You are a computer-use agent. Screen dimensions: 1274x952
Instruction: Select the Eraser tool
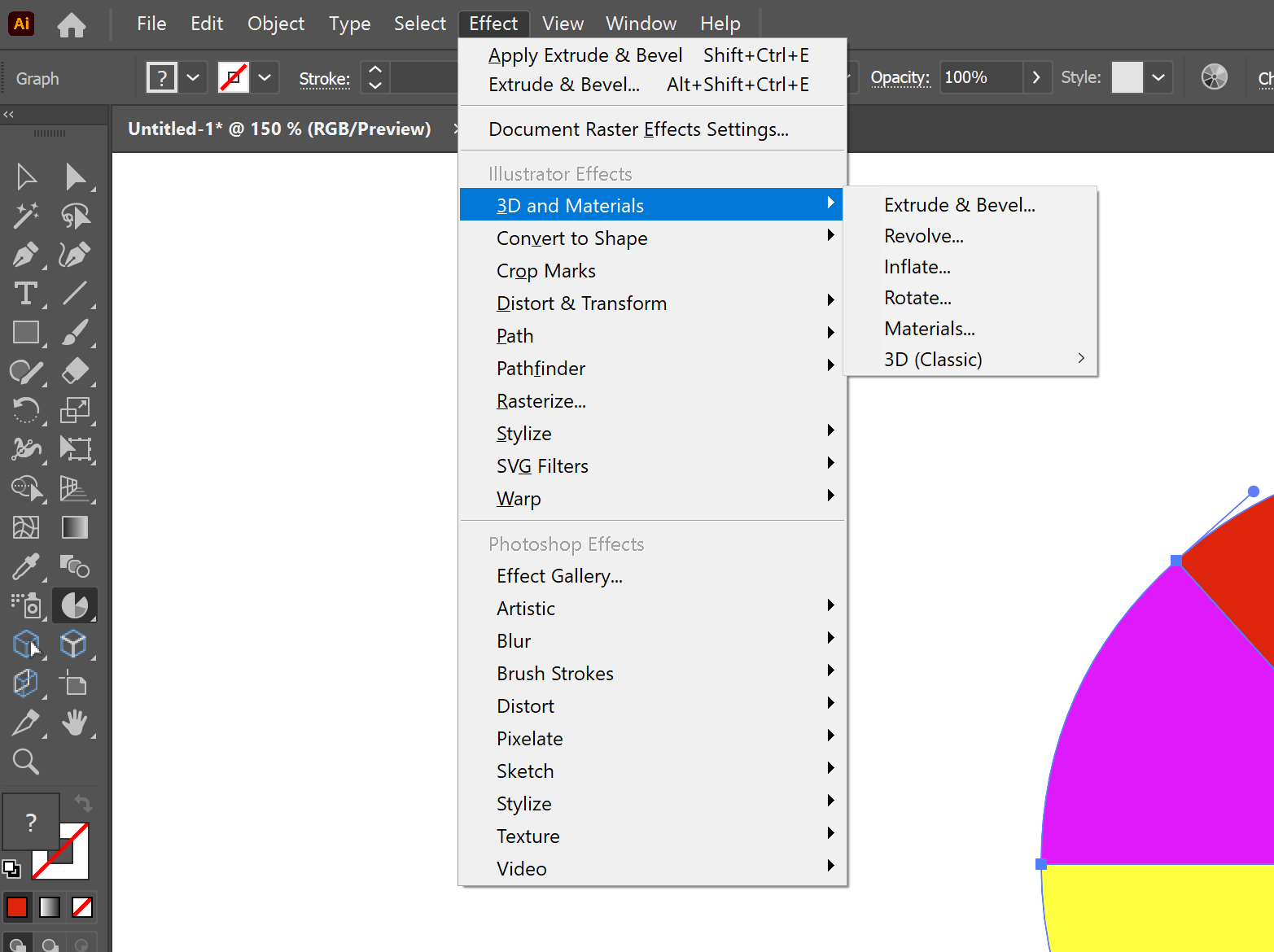(76, 372)
